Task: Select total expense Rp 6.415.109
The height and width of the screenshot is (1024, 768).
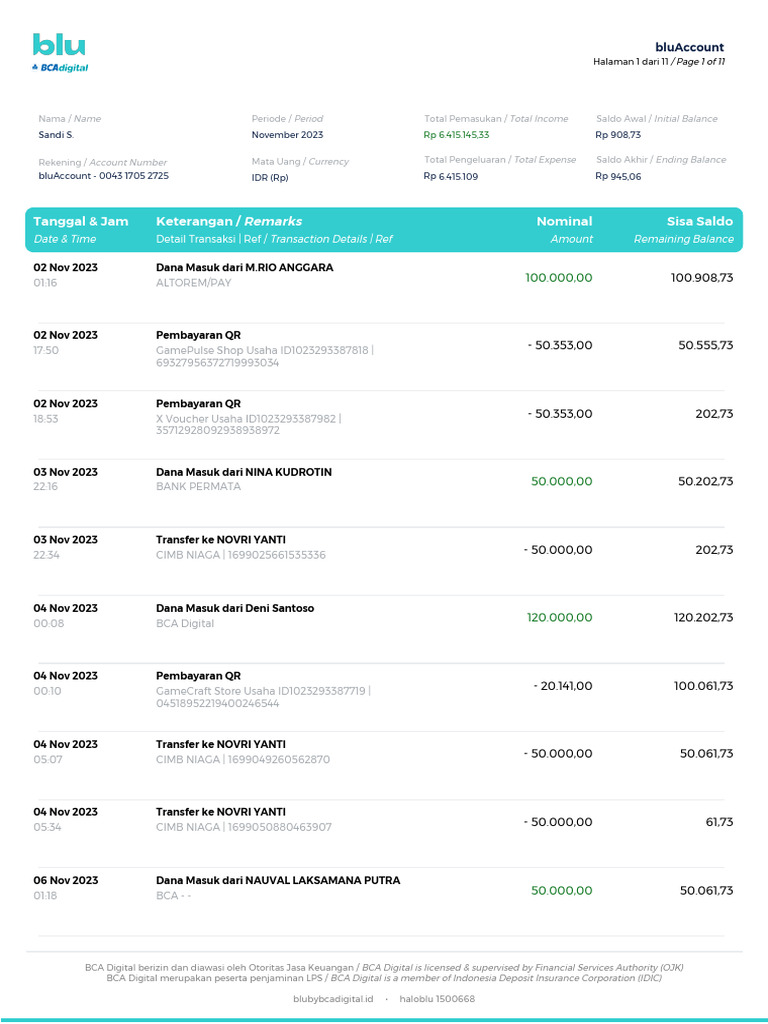Action: (451, 176)
